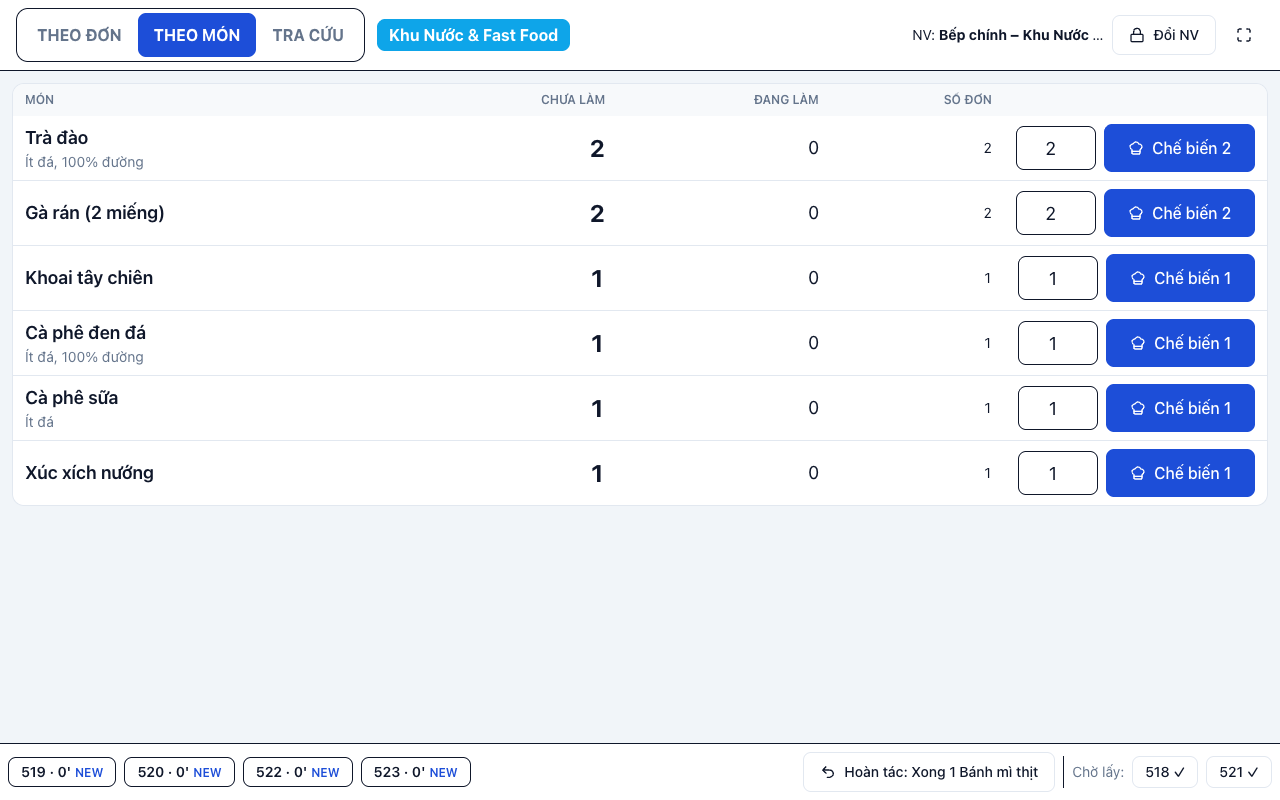Switch to THEO ĐƠN tab
1280x800 pixels.
pos(79,35)
